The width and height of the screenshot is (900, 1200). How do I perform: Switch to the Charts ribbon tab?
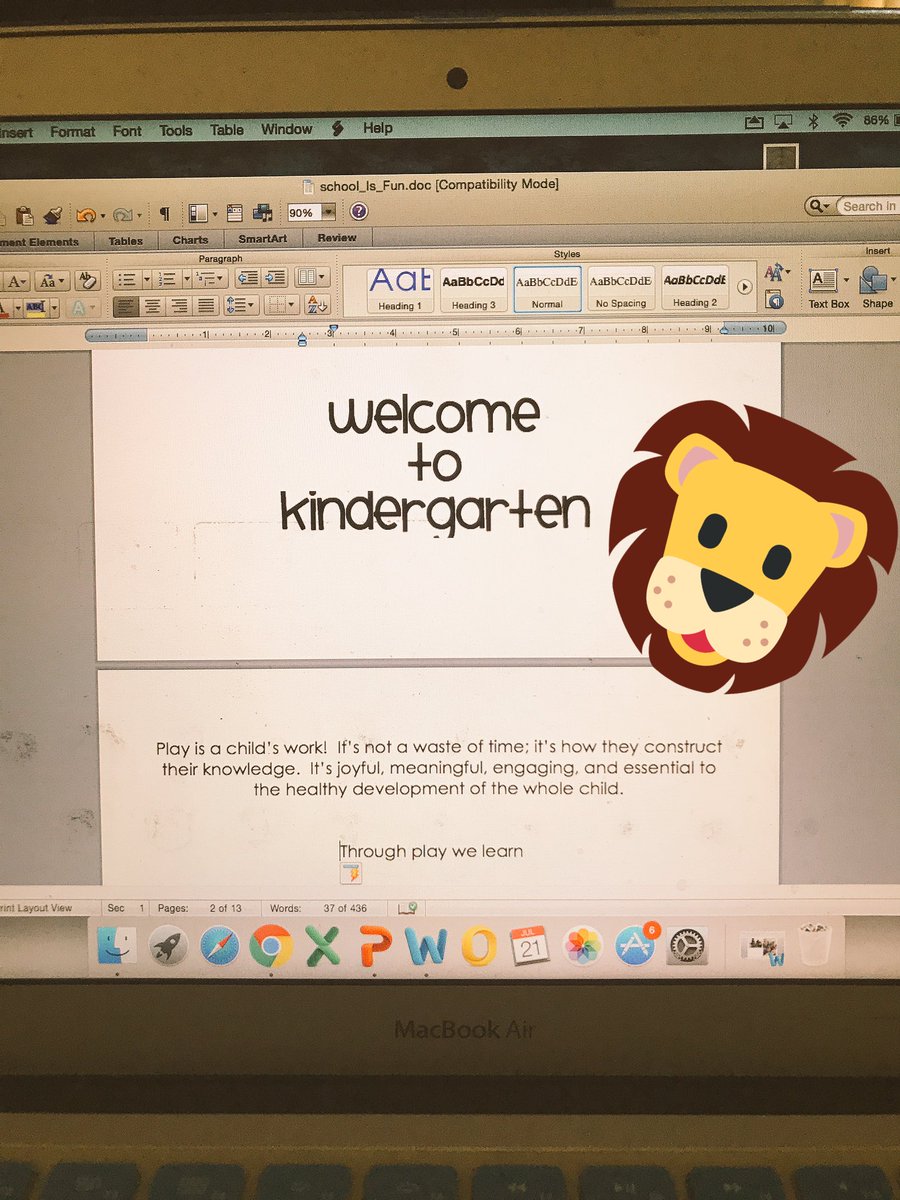point(190,240)
